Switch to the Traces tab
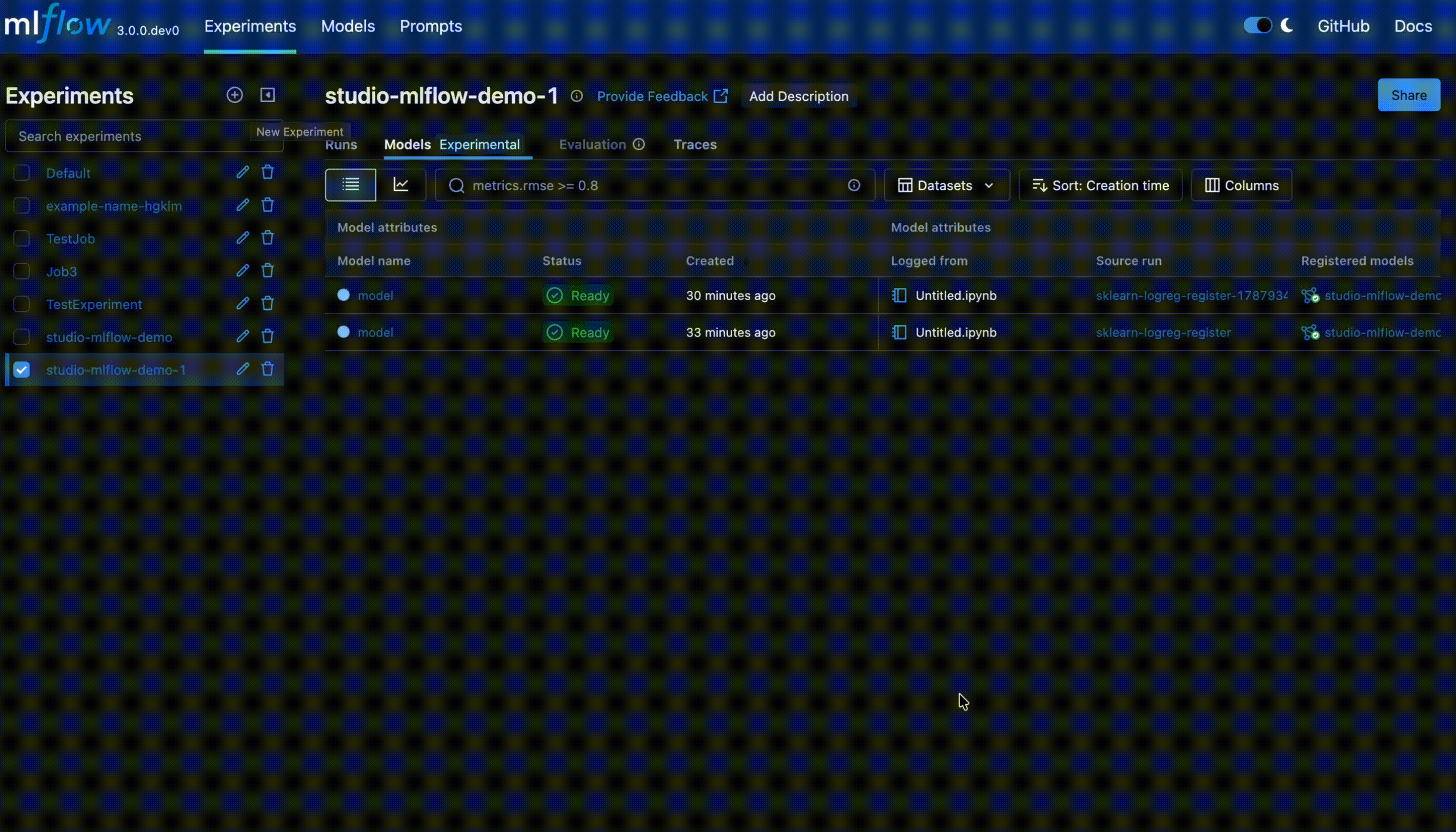Viewport: 1456px width, 832px height. point(695,145)
